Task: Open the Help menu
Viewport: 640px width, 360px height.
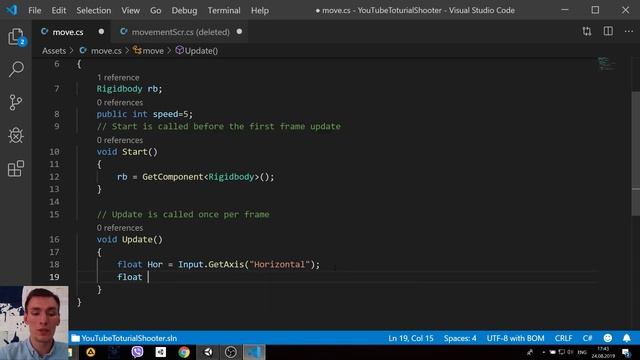Action: coord(260,10)
